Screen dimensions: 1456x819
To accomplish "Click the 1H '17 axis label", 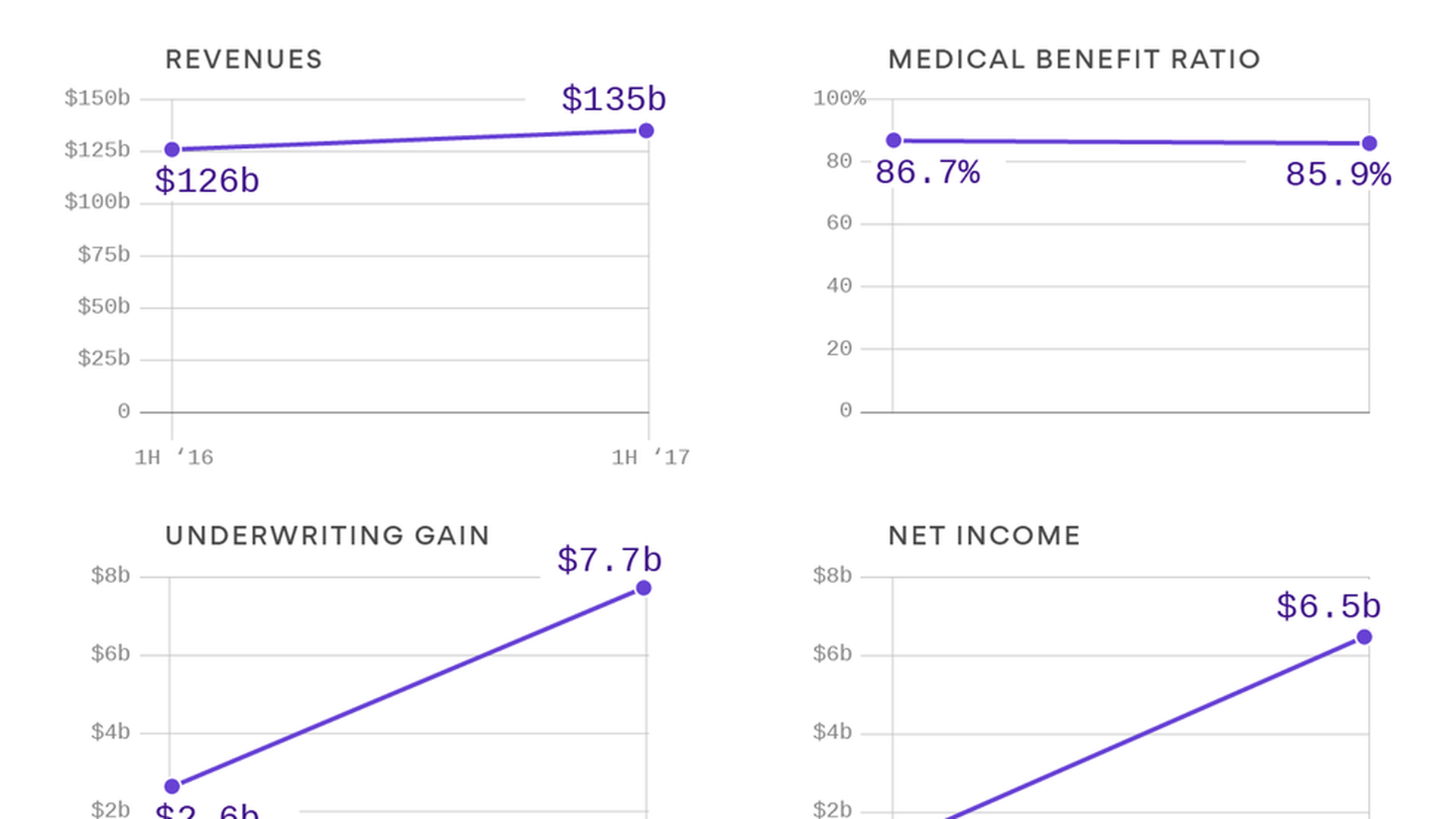I will click(x=651, y=458).
